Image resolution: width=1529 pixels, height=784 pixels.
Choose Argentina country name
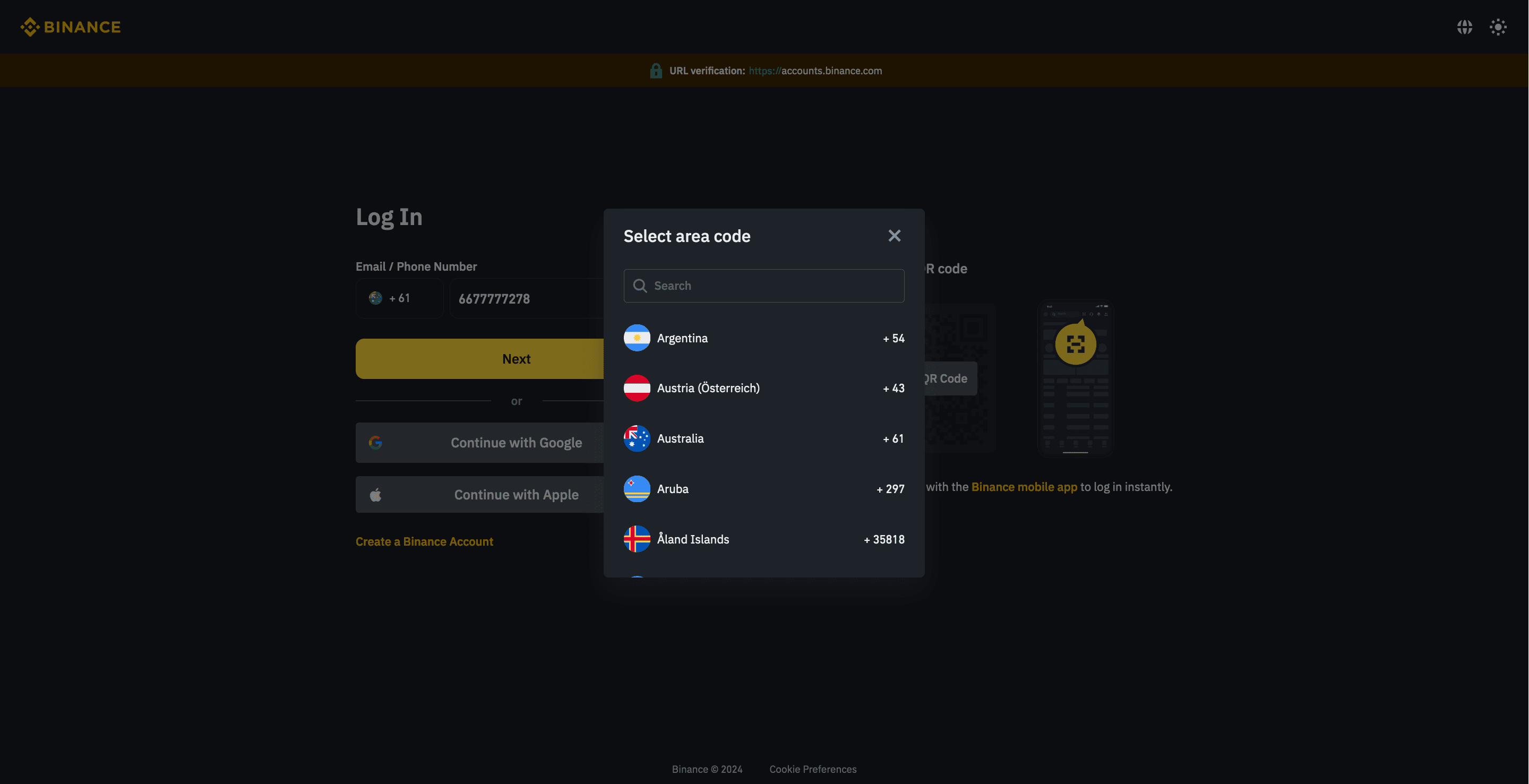pos(682,338)
